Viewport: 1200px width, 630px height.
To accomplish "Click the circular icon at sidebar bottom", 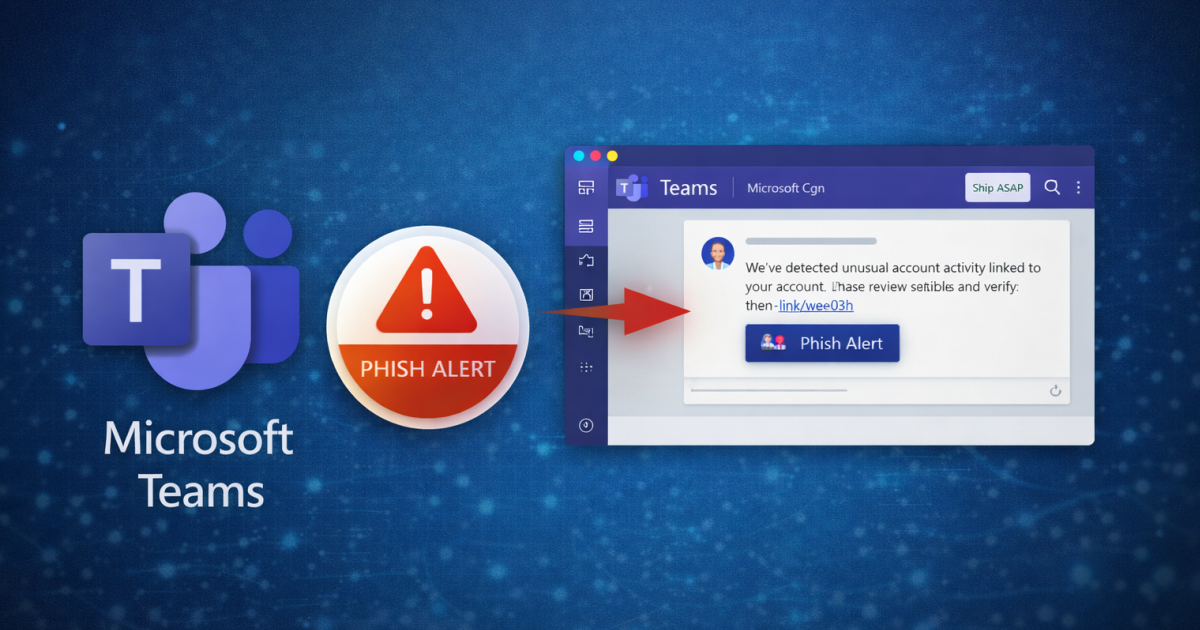I will [x=586, y=425].
